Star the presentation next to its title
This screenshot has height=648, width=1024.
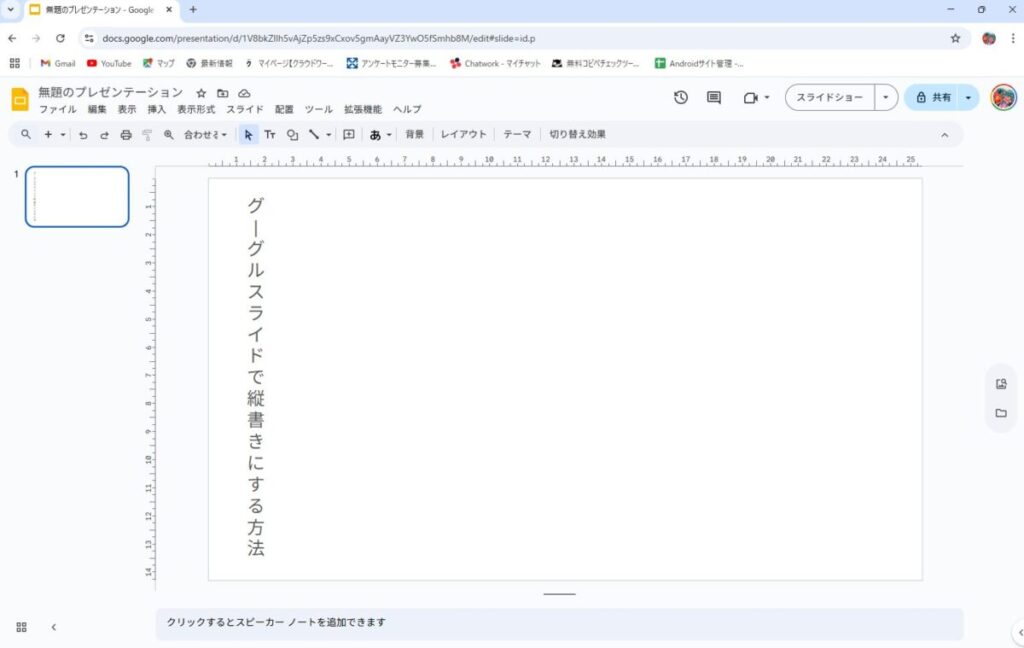201,93
